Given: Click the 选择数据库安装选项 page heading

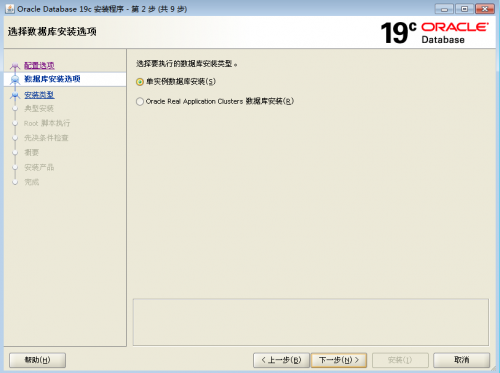Looking at the screenshot, I should (52, 32).
